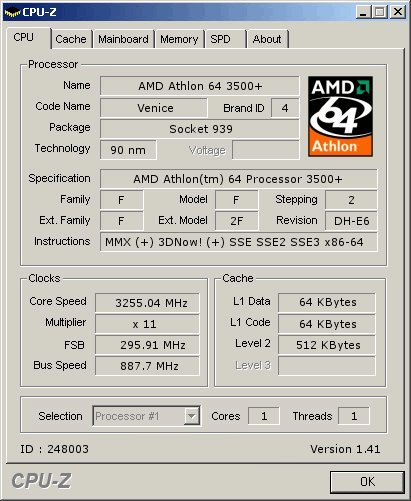Open the About tab
411x501 pixels.
click(x=267, y=39)
